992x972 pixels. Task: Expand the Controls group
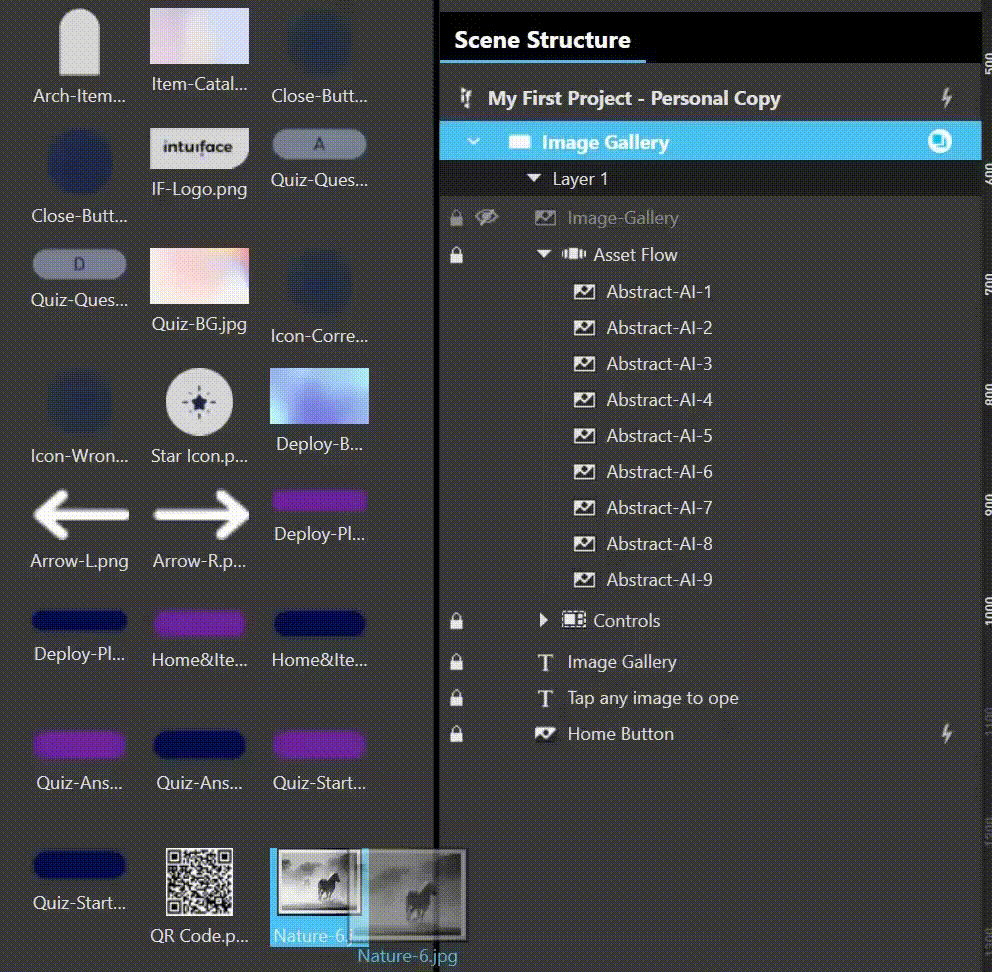coord(543,620)
